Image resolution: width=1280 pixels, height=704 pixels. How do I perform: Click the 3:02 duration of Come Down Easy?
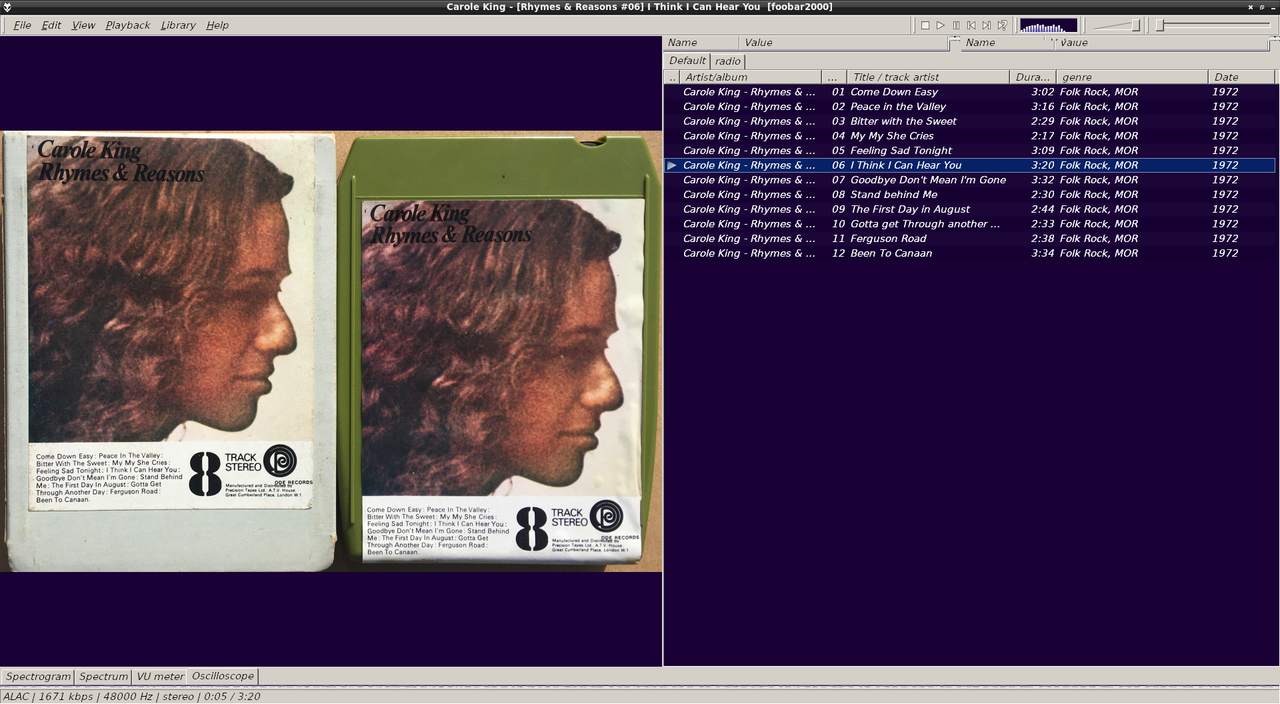(1041, 92)
